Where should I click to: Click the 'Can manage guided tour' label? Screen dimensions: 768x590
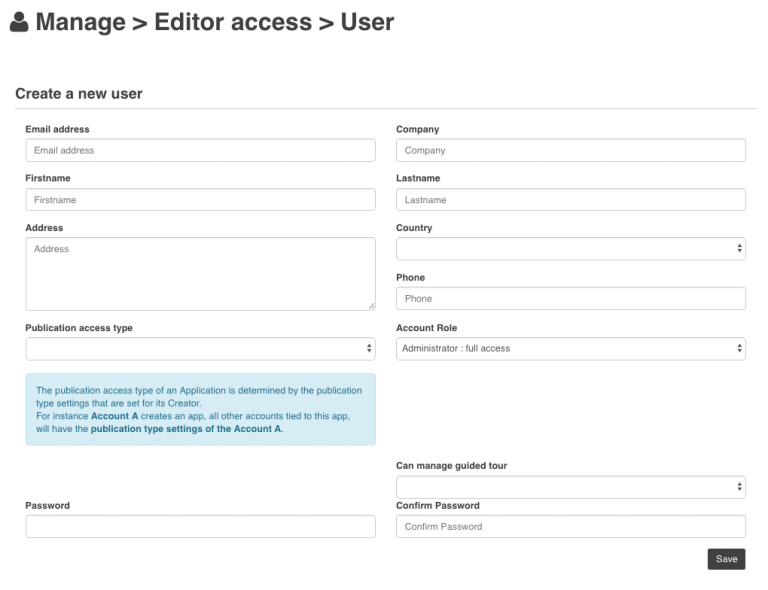click(x=451, y=466)
